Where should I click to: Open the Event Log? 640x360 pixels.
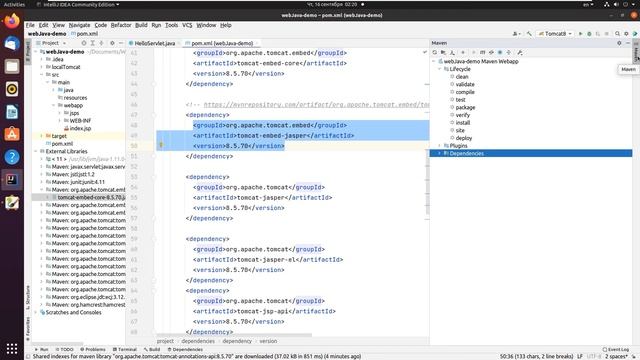tap(616, 349)
